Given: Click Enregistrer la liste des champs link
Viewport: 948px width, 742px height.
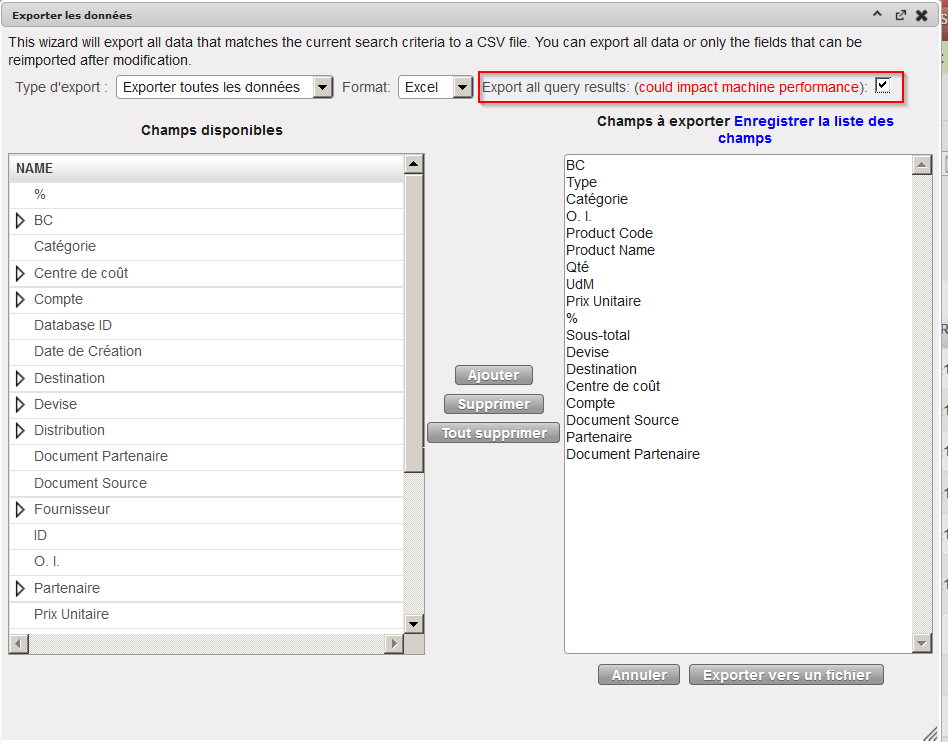Looking at the screenshot, I should tap(805, 129).
